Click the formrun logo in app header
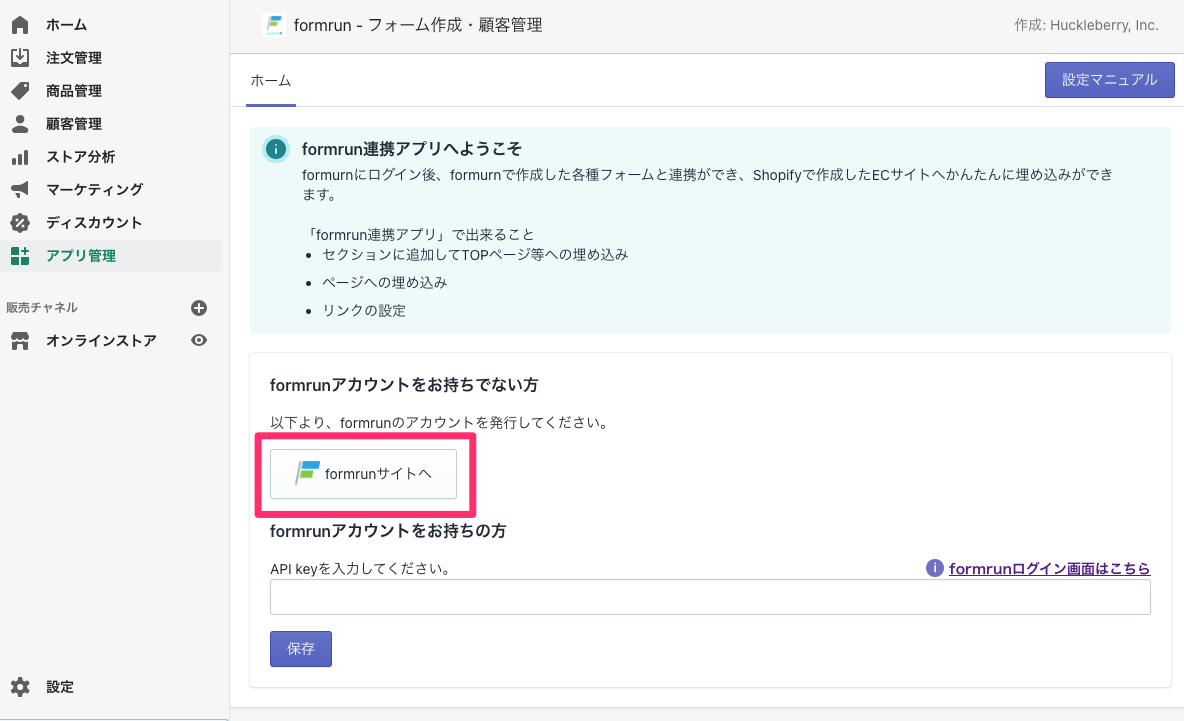This screenshot has height=721, width=1184. coord(273,25)
